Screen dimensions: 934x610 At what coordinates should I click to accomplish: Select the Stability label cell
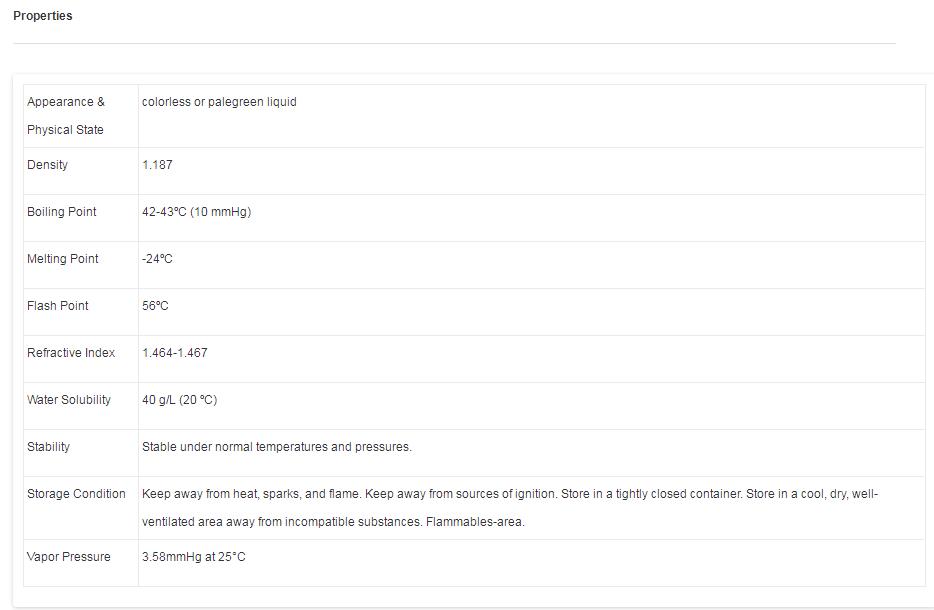(81, 453)
